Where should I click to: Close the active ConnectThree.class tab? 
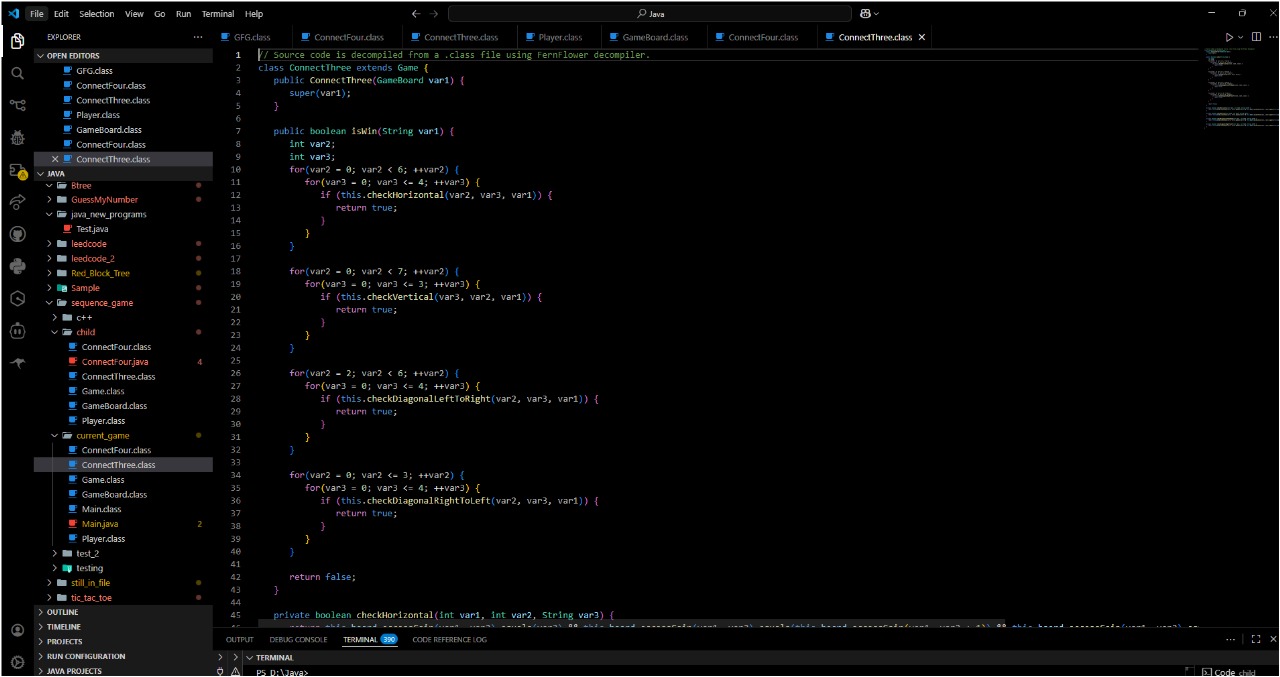(921, 37)
